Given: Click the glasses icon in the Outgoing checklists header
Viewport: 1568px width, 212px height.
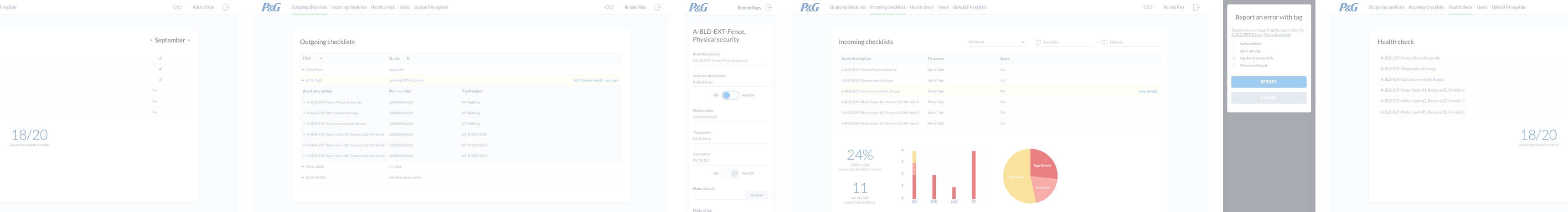Looking at the screenshot, I should point(609,7).
